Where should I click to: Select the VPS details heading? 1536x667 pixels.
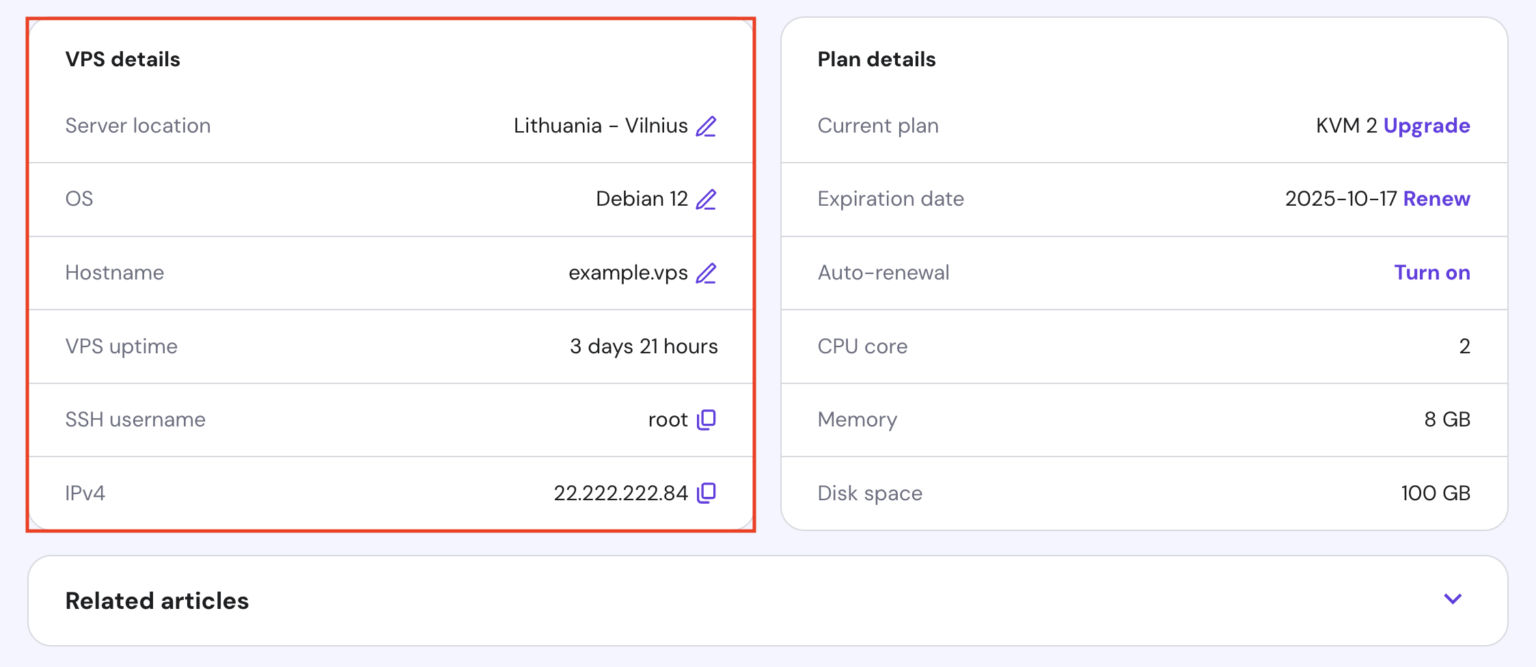coord(122,59)
